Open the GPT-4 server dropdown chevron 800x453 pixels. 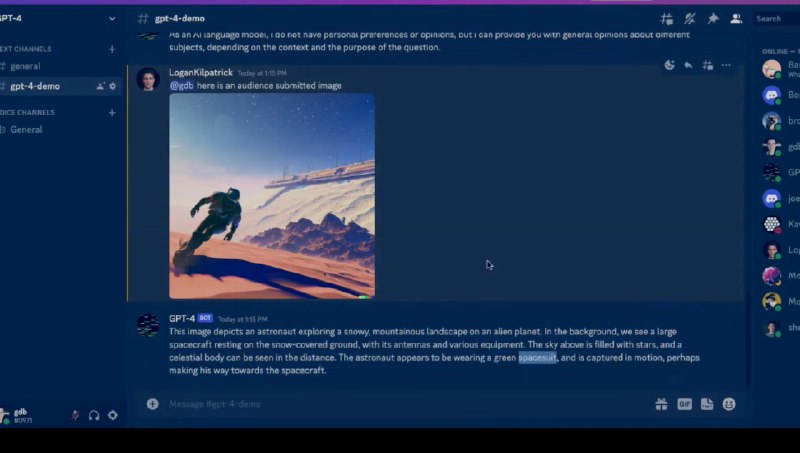(112, 18)
